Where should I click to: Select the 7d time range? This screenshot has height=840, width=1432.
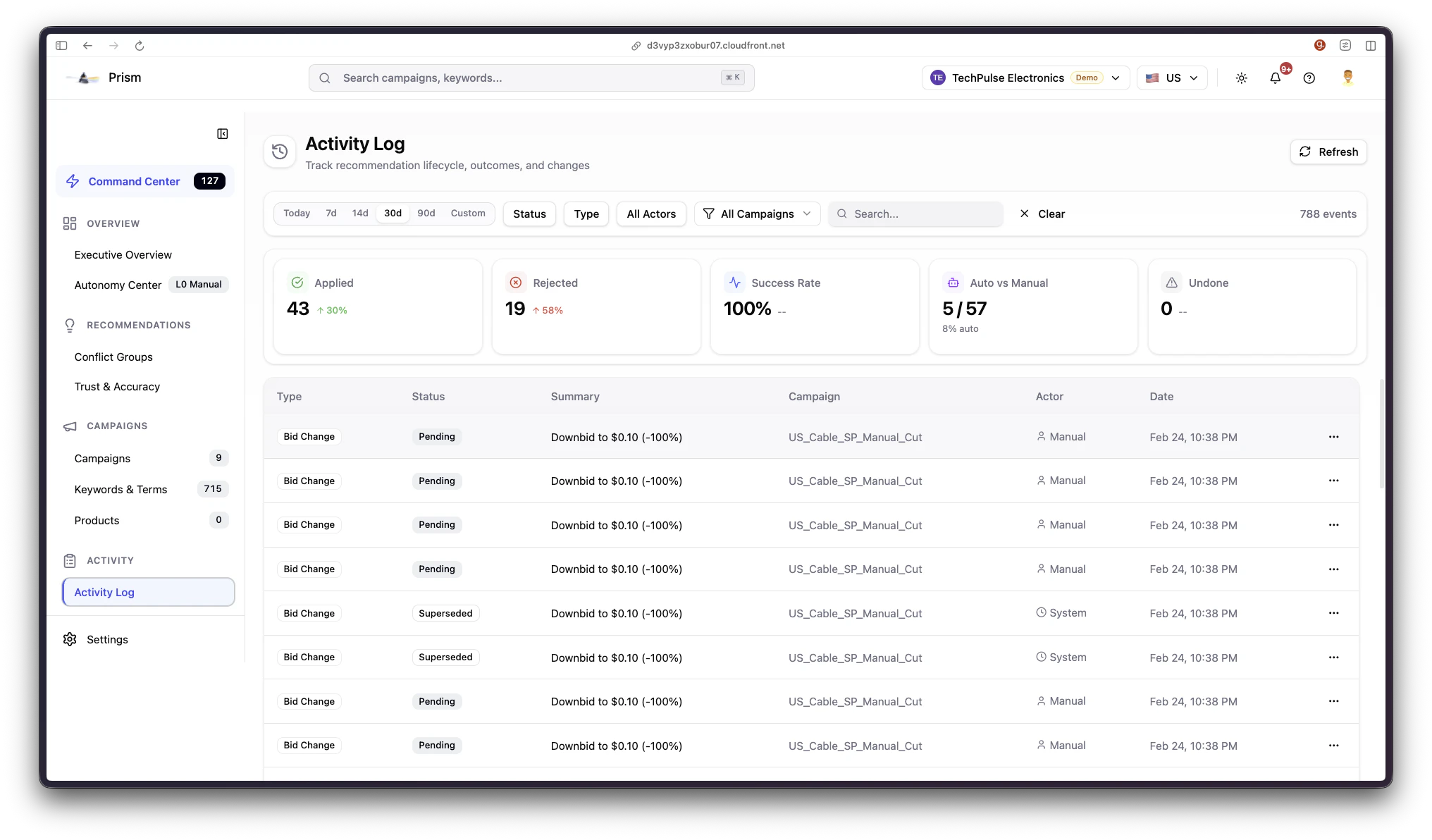(x=331, y=214)
